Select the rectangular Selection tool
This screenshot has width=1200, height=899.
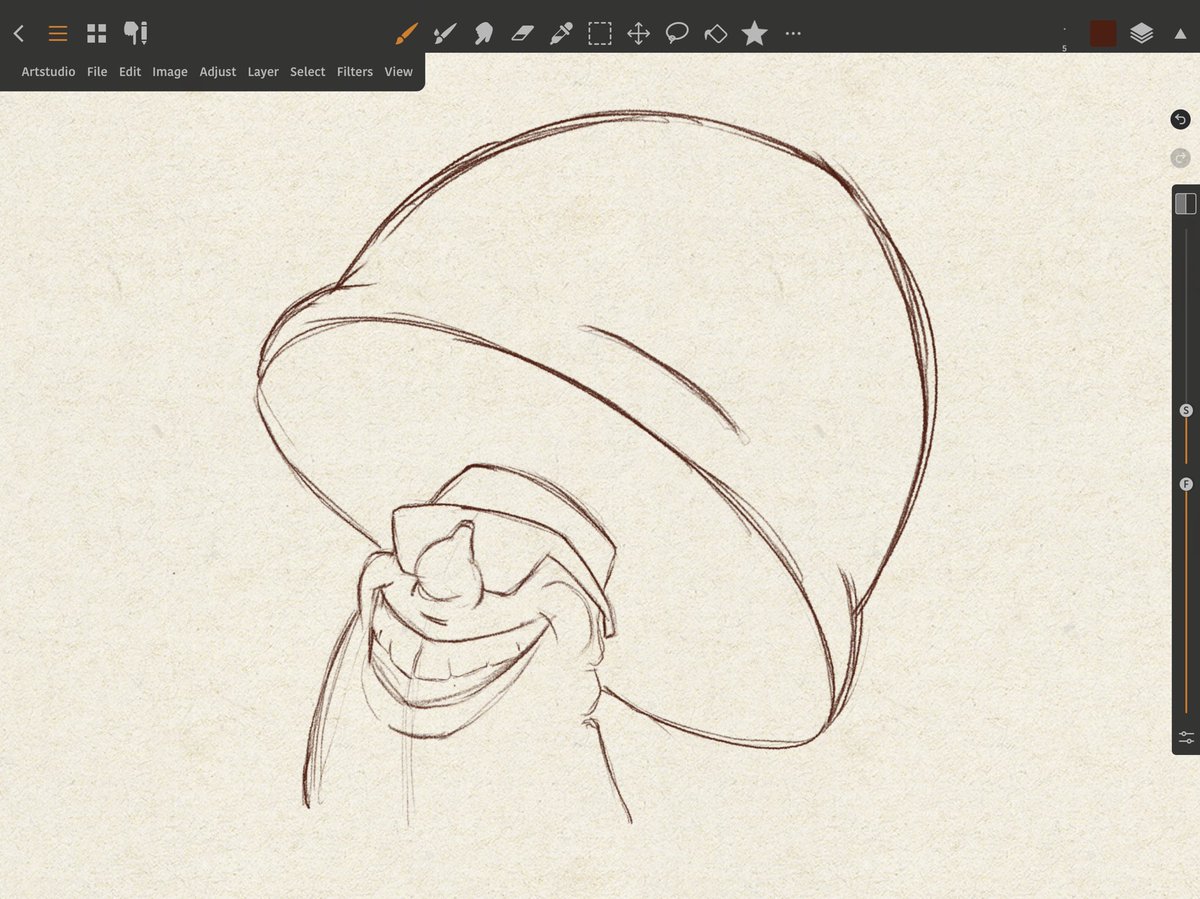(x=600, y=34)
